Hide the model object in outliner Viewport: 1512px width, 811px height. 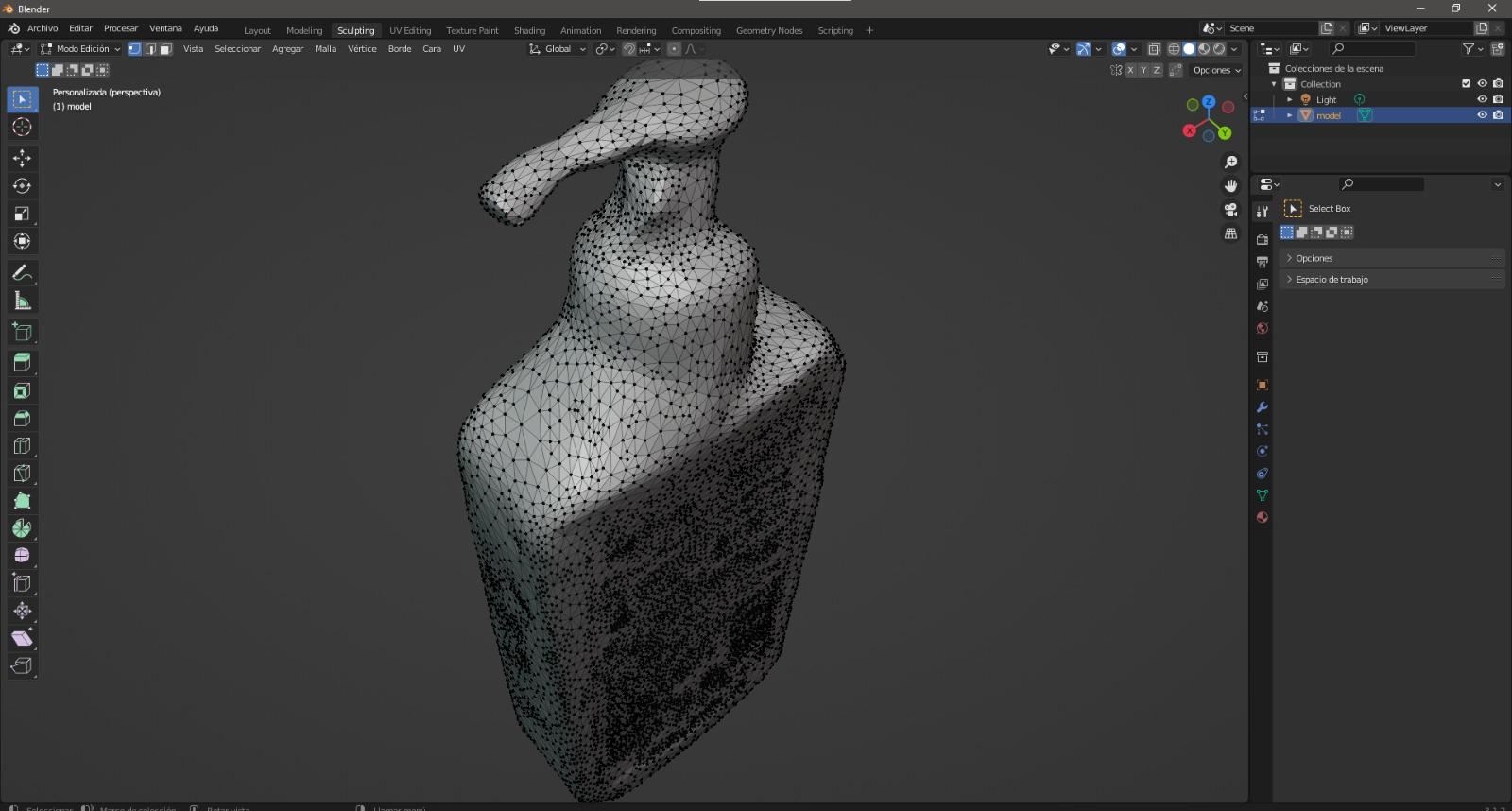point(1482,115)
